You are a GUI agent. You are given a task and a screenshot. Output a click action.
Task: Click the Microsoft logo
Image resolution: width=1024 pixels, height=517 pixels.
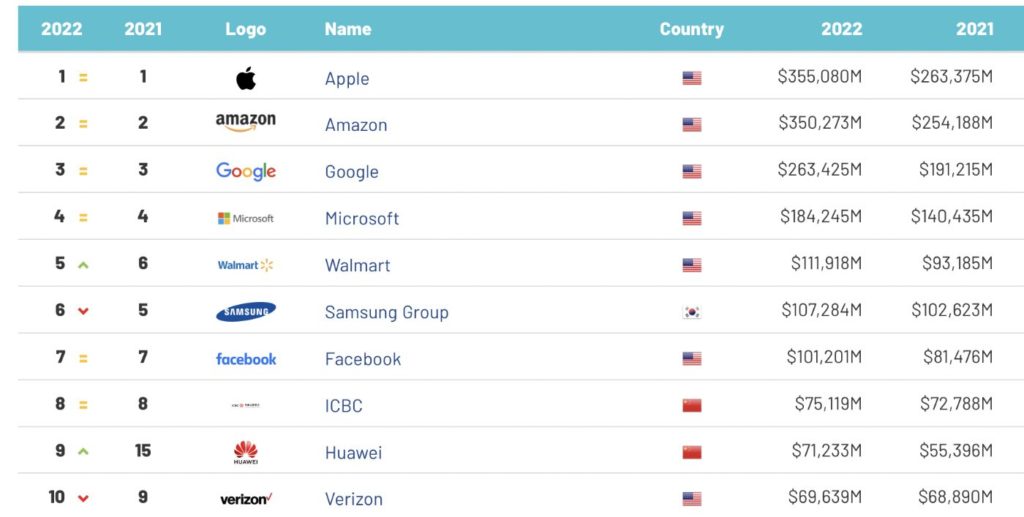click(x=246, y=218)
